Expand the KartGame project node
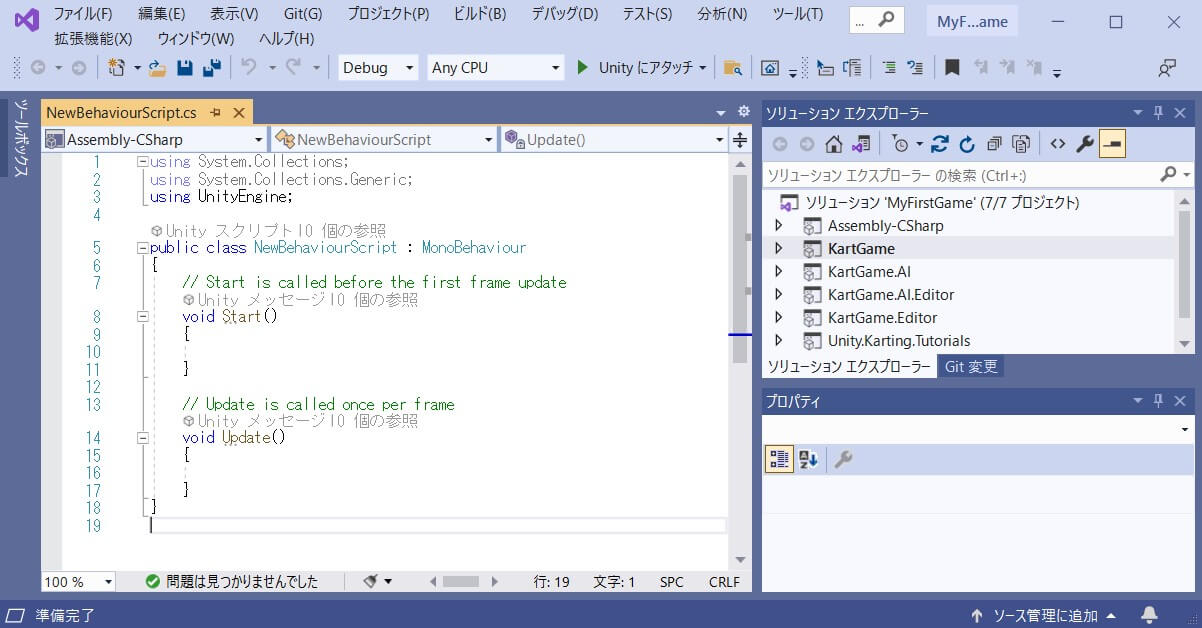1202x628 pixels. (779, 248)
